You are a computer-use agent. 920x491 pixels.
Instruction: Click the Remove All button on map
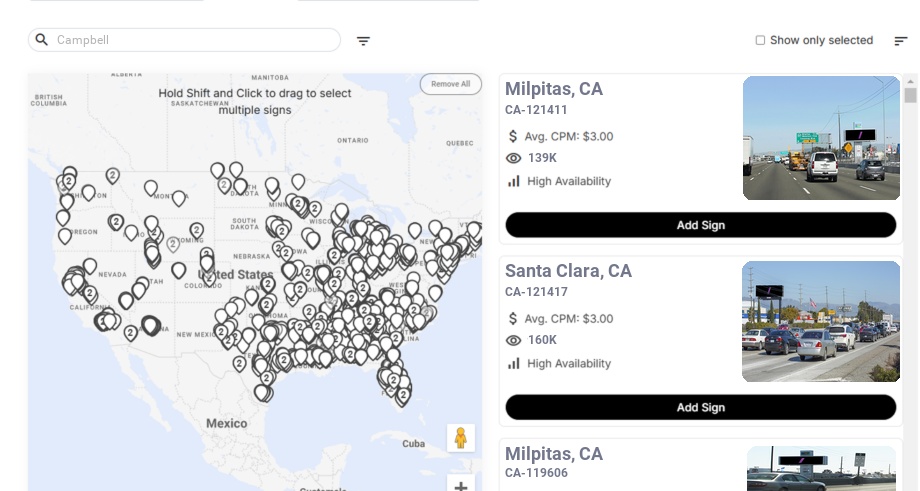pyautogui.click(x=450, y=84)
